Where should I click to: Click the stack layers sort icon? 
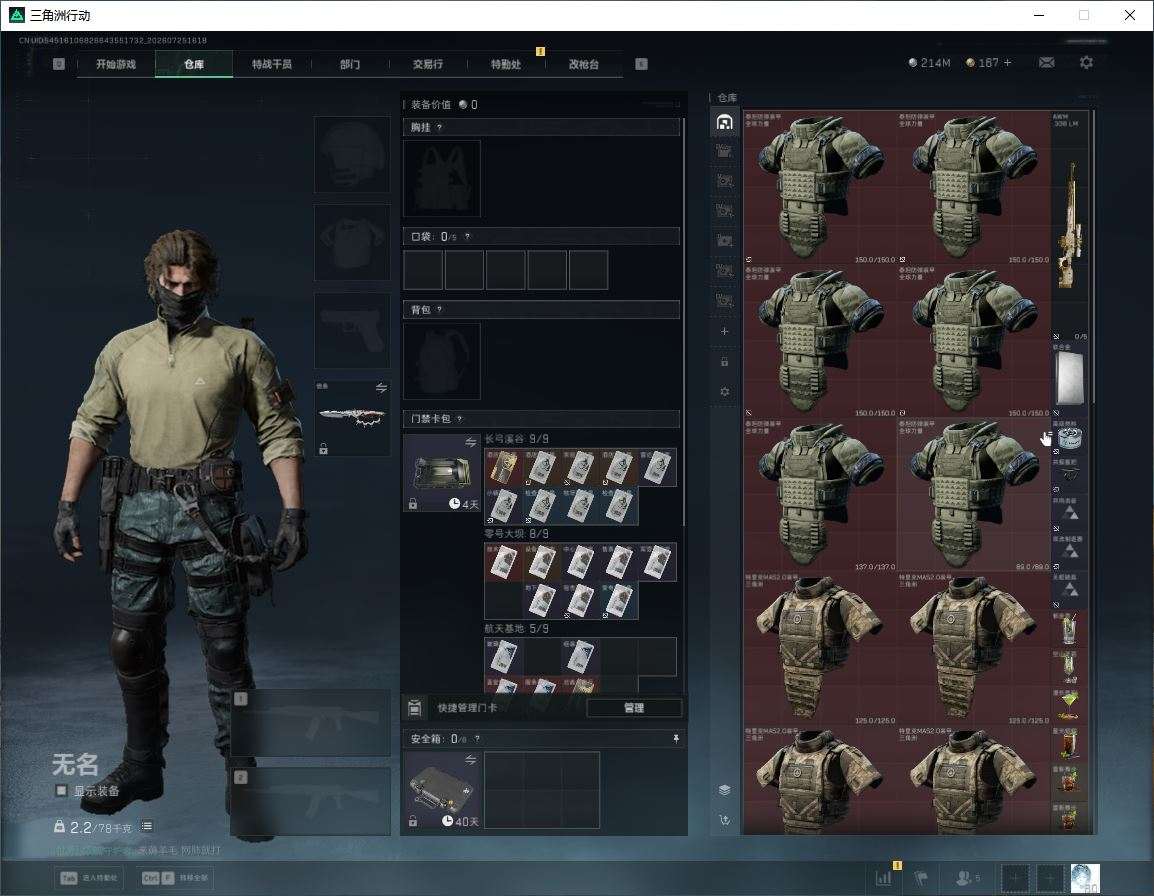pos(724,790)
